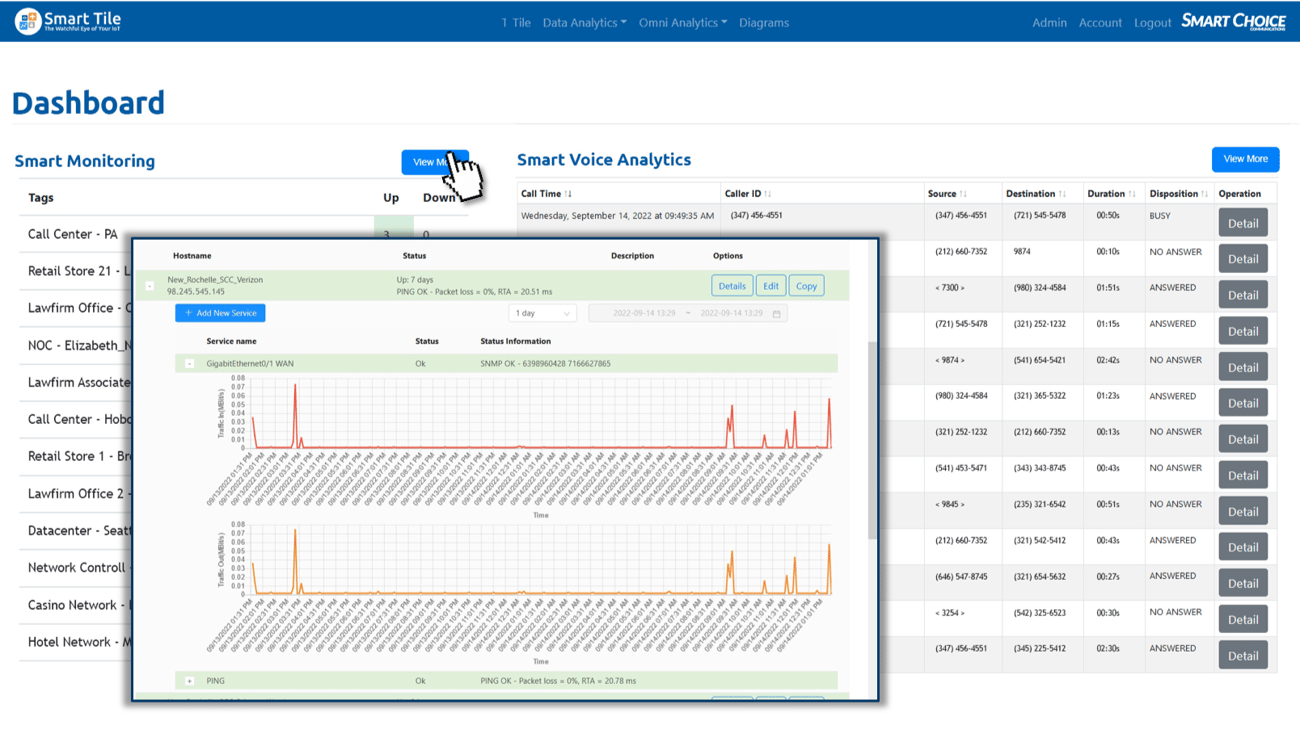Click Add New Service button
1300x738 pixels.
[220, 313]
